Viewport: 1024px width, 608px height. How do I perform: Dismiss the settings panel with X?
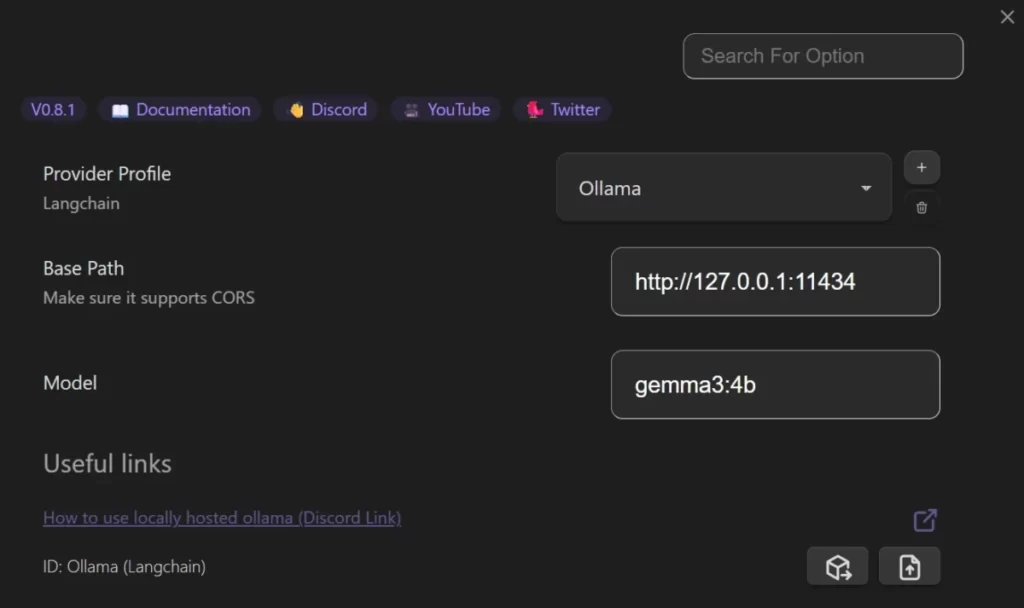tap(1006, 16)
